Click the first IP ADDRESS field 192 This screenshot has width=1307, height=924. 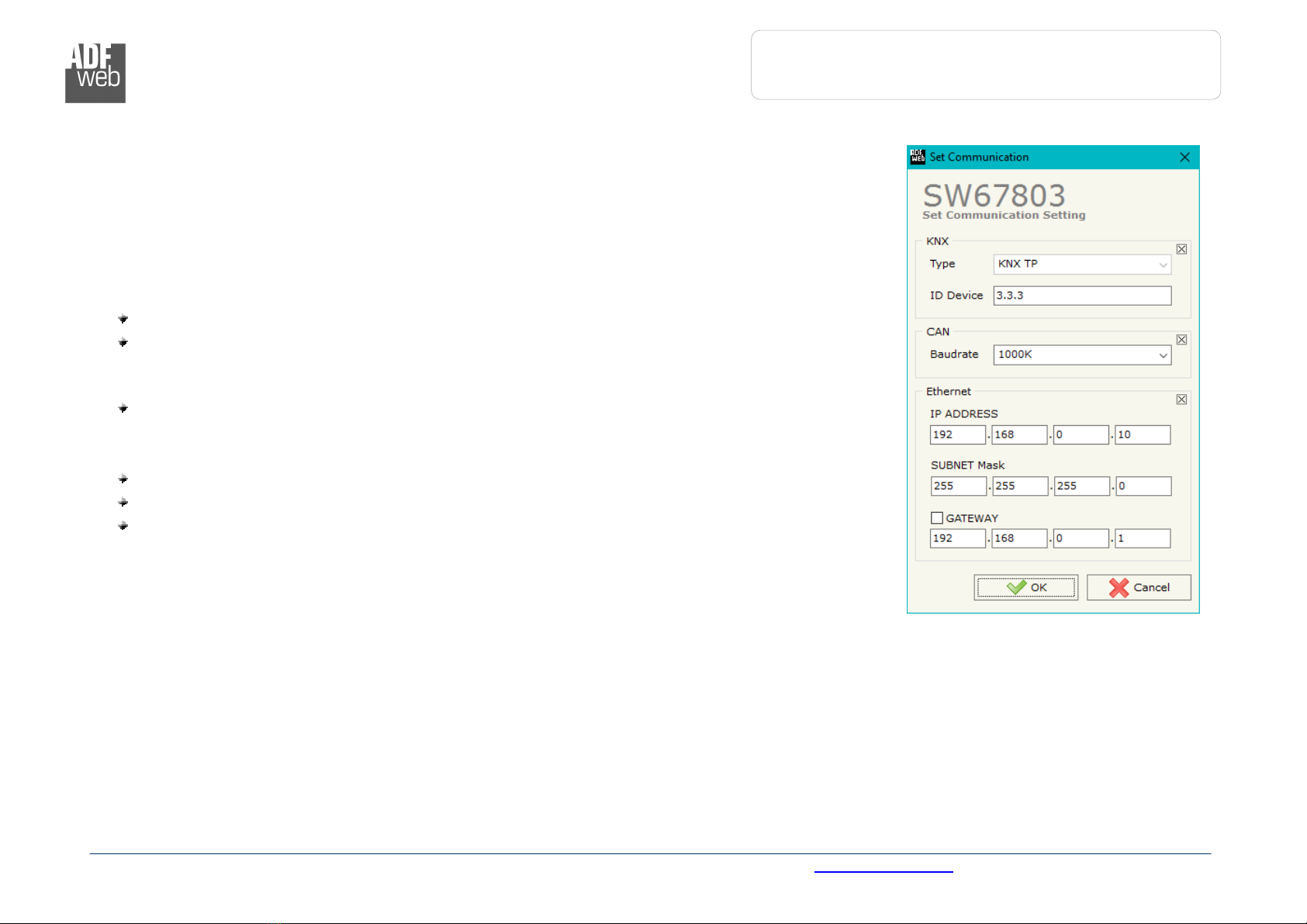[x=958, y=434]
